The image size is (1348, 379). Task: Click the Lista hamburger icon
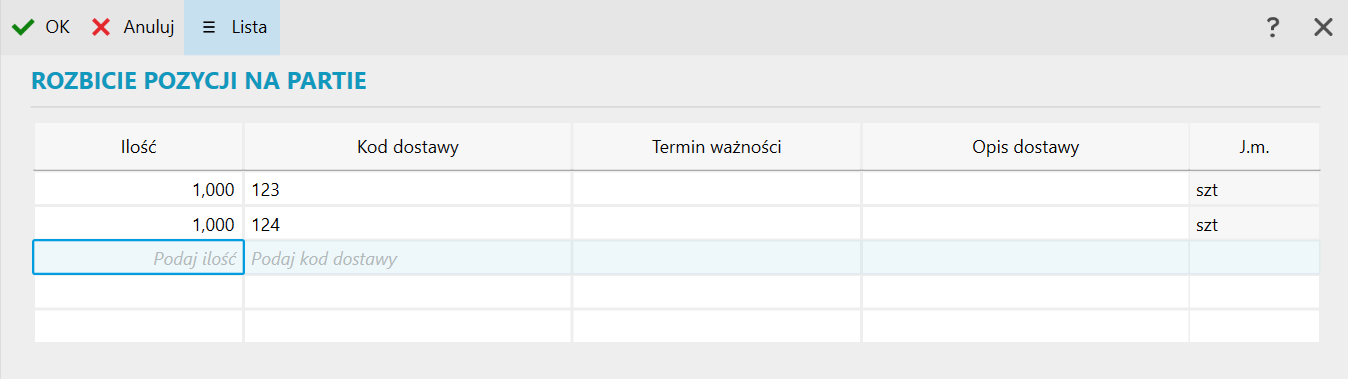point(209,27)
